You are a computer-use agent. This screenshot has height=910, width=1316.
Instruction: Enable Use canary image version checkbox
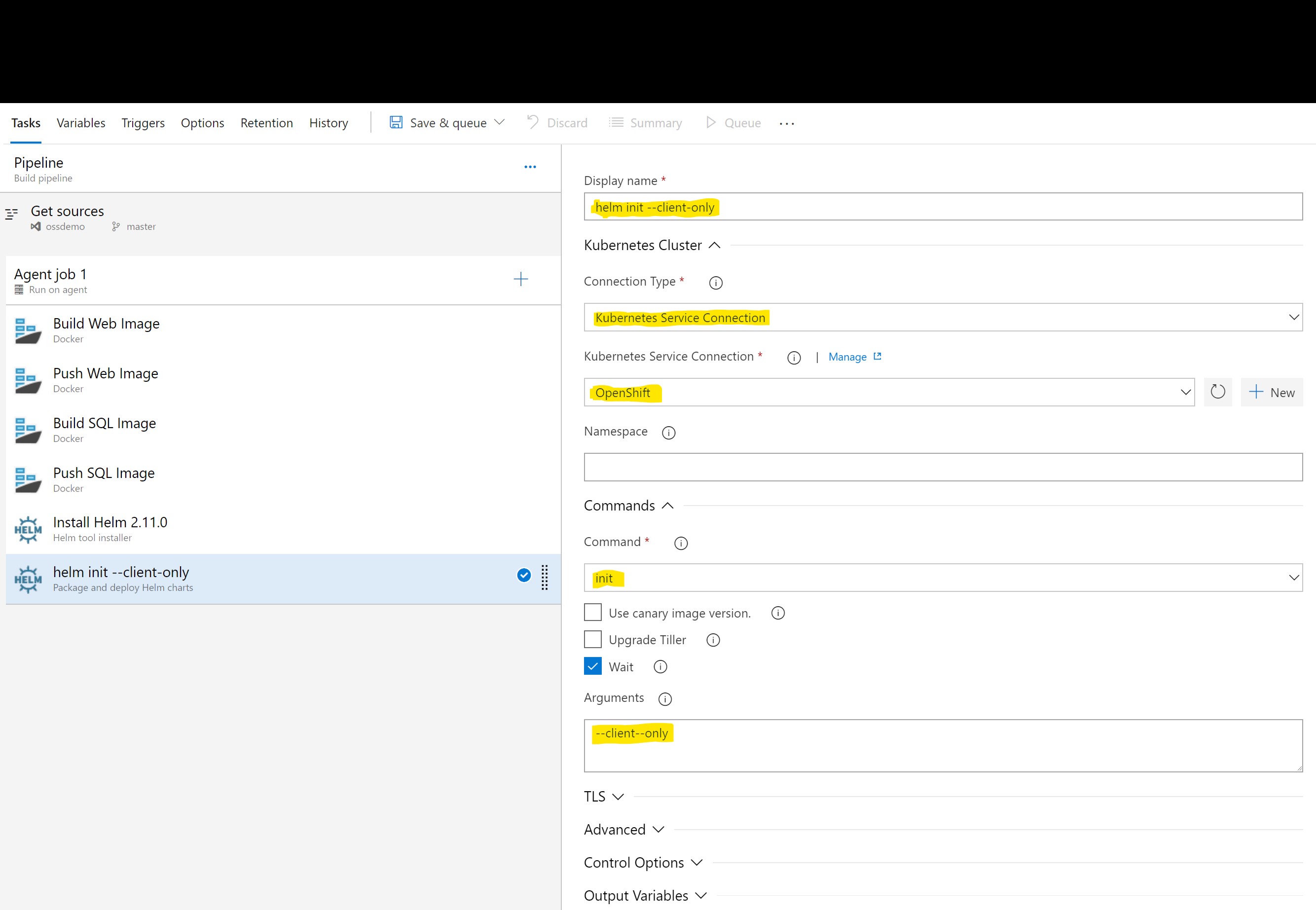(x=593, y=613)
